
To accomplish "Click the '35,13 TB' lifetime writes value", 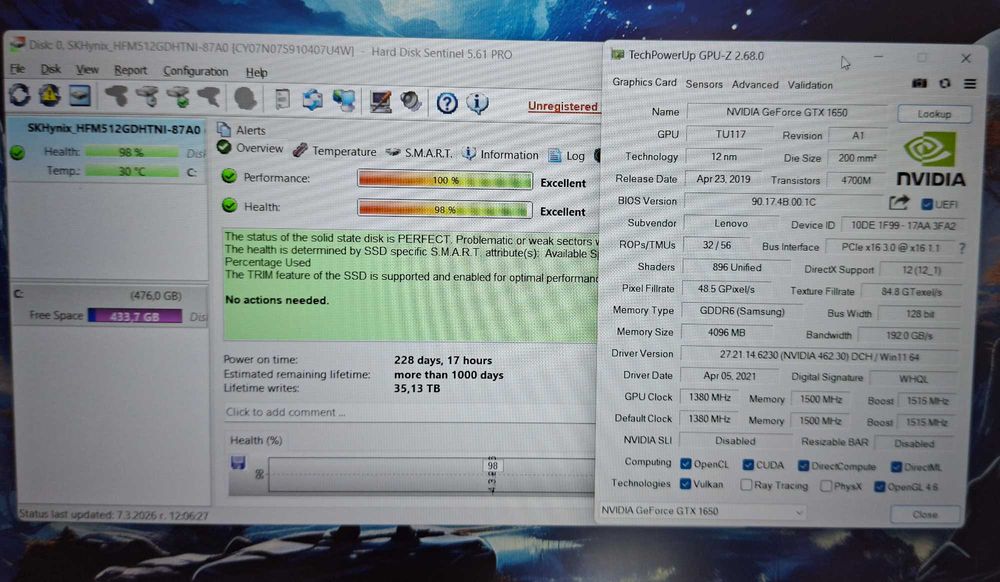I will pyautogui.click(x=416, y=388).
